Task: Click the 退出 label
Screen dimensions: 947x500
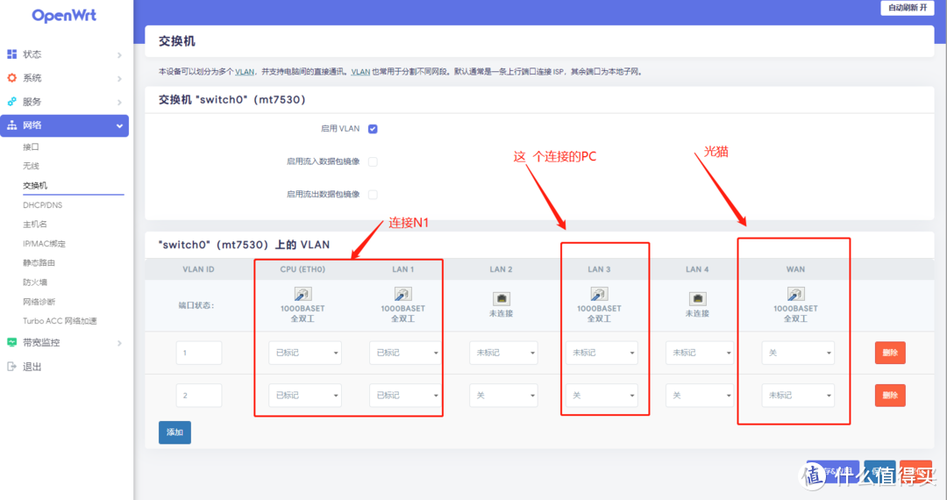Action: [32, 367]
